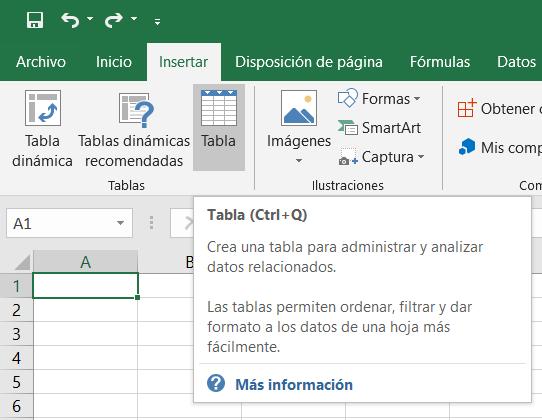This screenshot has width=542, height=420.
Task: Expand the Name Box dropdown arrow
Action: [x=120, y=223]
